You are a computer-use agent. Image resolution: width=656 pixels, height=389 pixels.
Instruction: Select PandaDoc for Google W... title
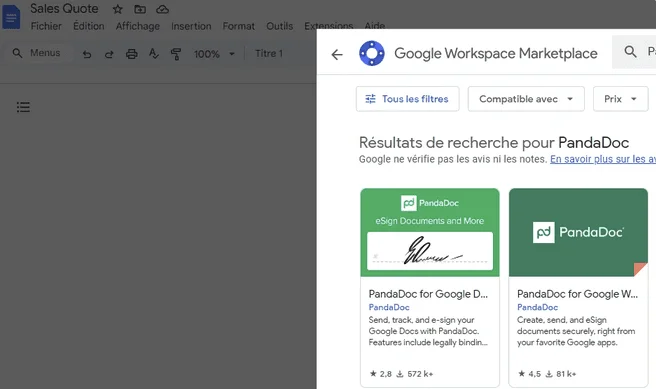click(577, 294)
